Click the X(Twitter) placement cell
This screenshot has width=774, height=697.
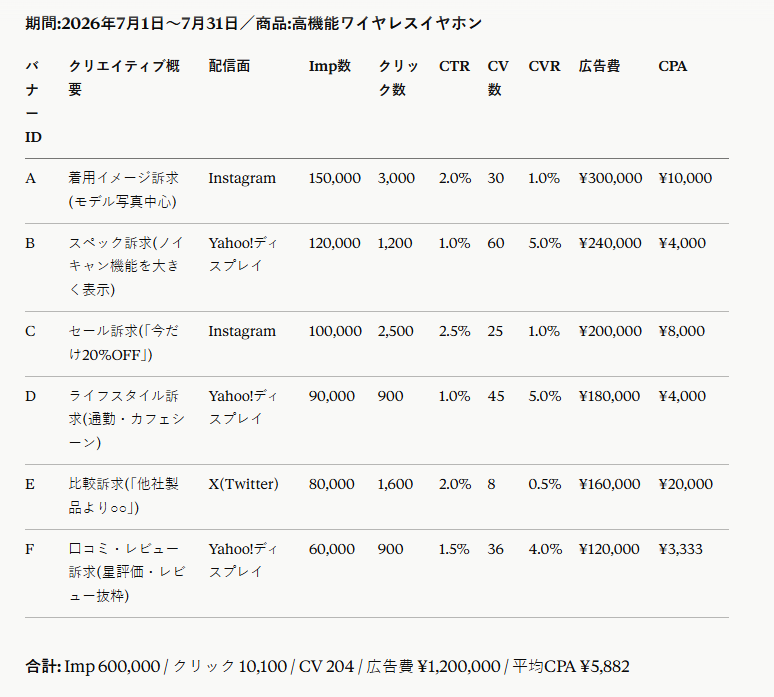pos(243,484)
